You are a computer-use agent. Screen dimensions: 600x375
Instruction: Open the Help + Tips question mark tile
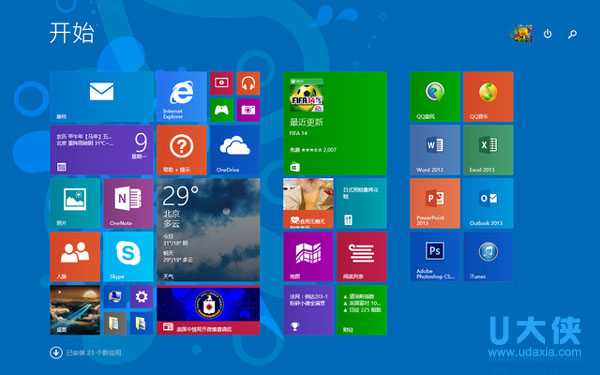[x=181, y=150]
